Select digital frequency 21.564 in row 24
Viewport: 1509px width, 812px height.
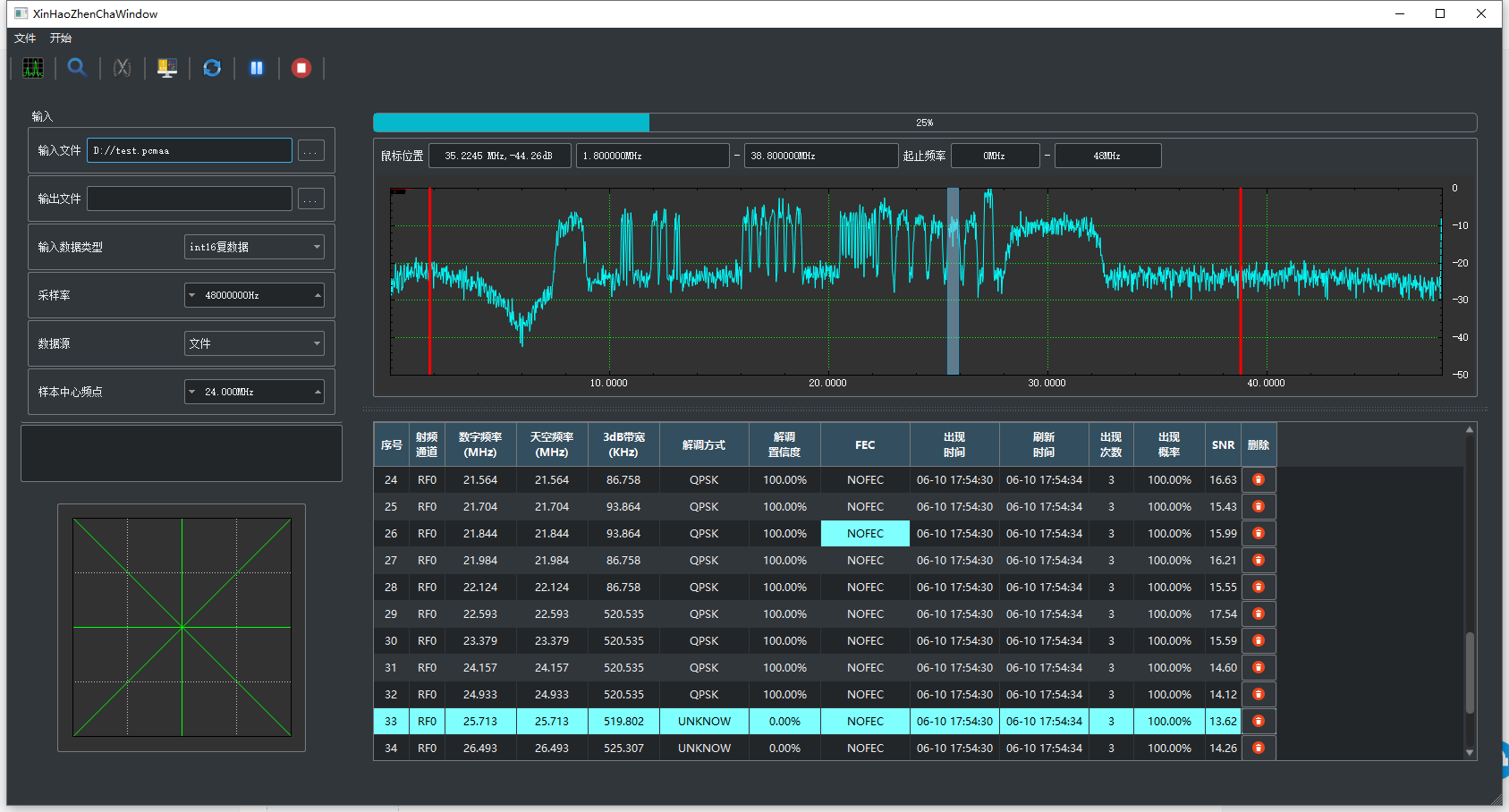coord(480,480)
